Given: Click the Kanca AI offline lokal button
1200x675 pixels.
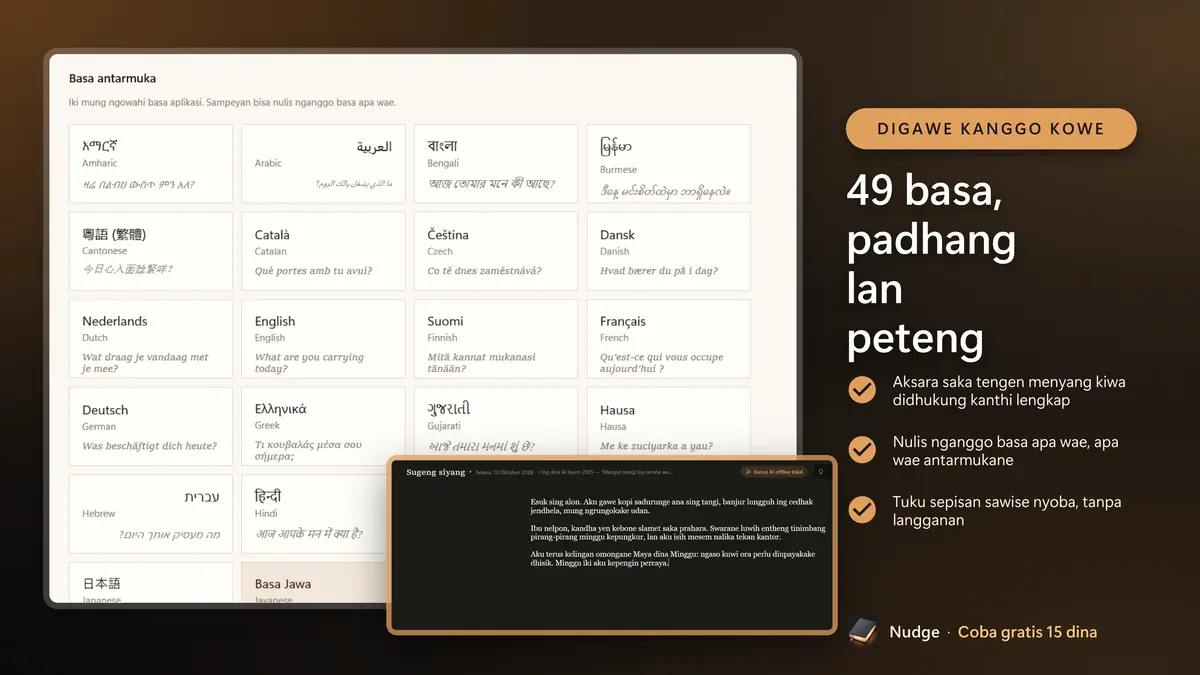Looking at the screenshot, I should click(773, 472).
